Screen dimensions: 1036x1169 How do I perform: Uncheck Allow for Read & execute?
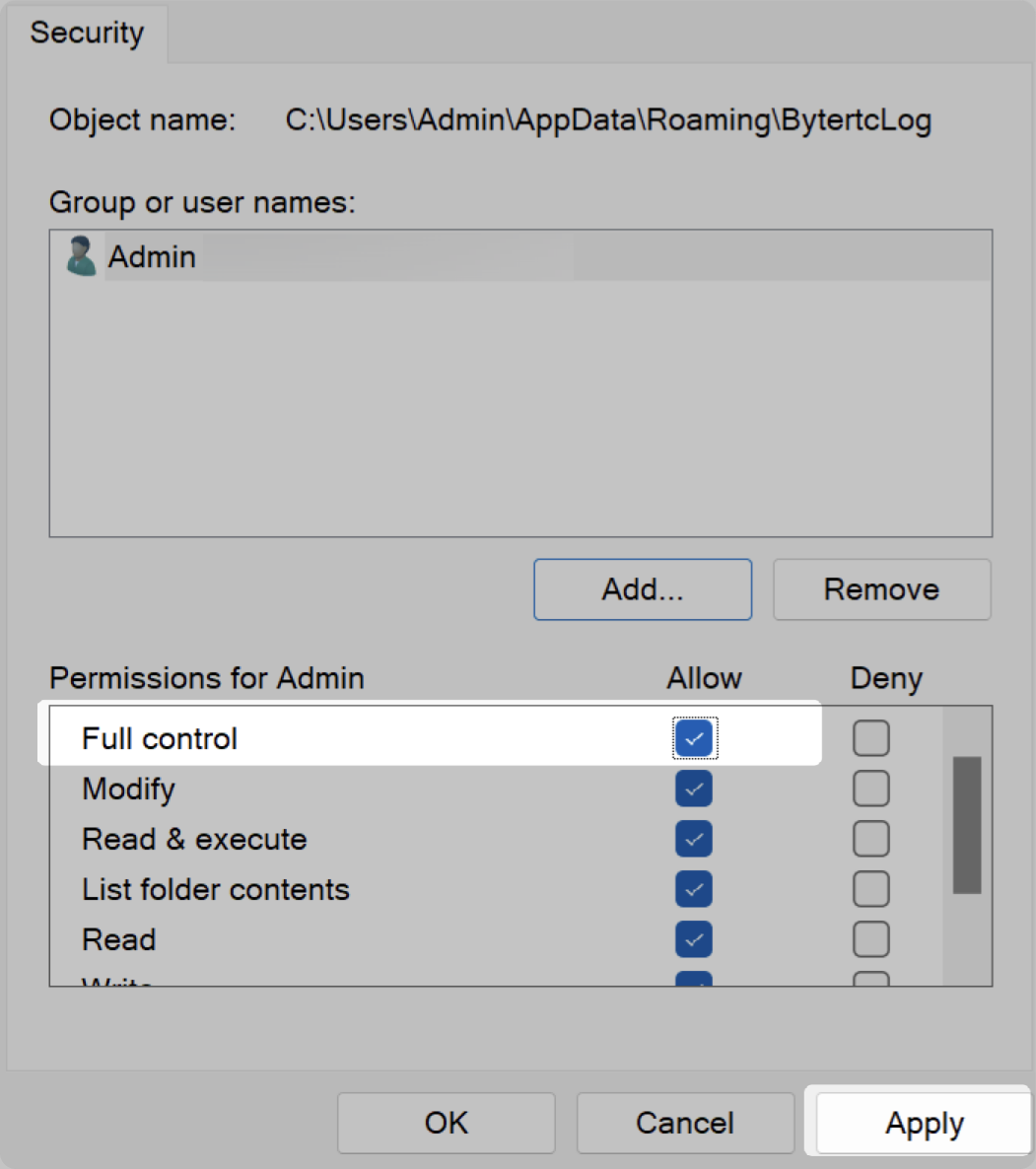point(694,839)
